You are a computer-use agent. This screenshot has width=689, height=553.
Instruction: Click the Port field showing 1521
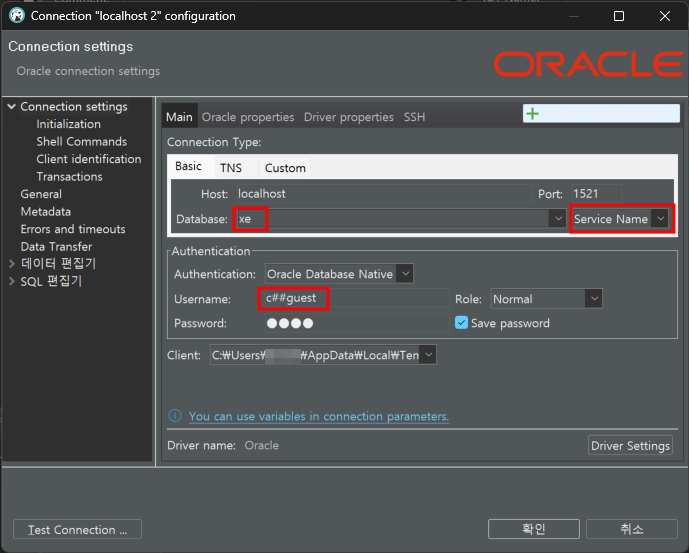(x=596, y=194)
